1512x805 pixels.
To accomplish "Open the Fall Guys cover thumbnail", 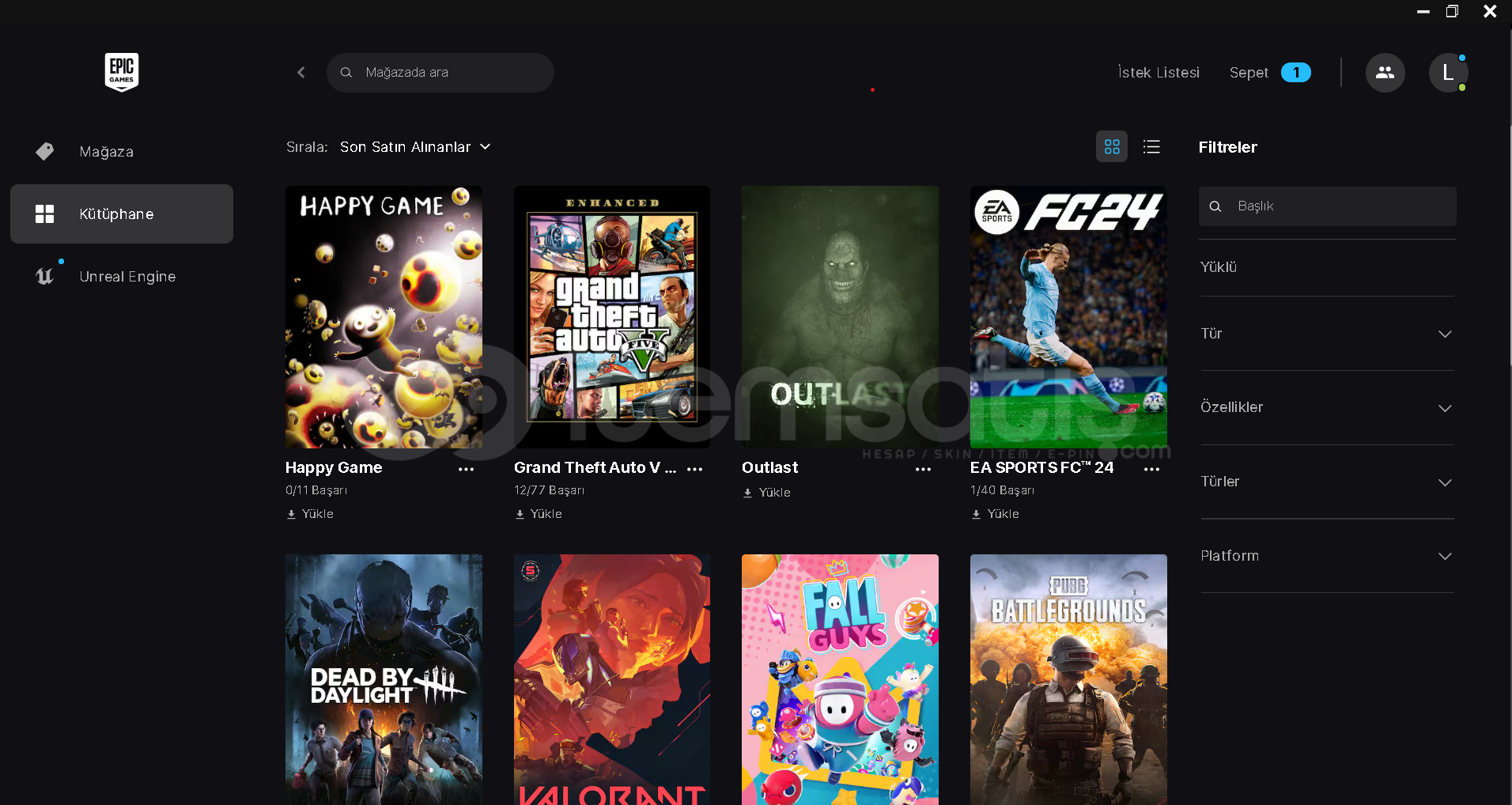I will pyautogui.click(x=840, y=679).
